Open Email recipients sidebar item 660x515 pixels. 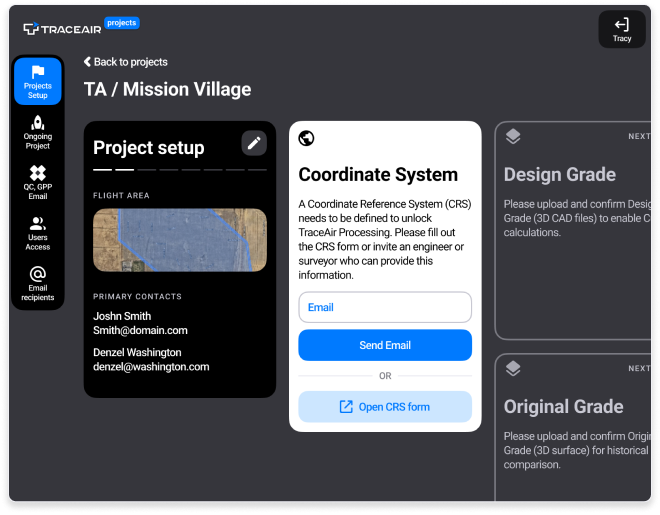tap(38, 284)
